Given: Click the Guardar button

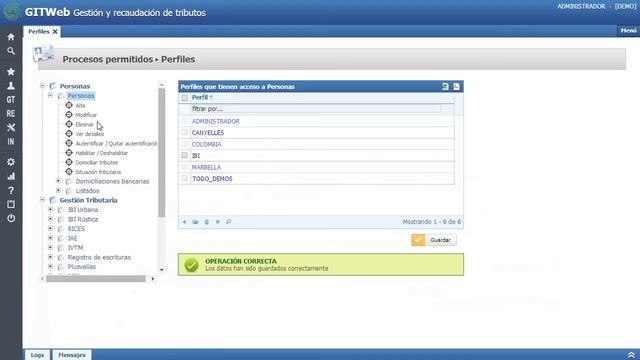Looking at the screenshot, I should (x=434, y=240).
